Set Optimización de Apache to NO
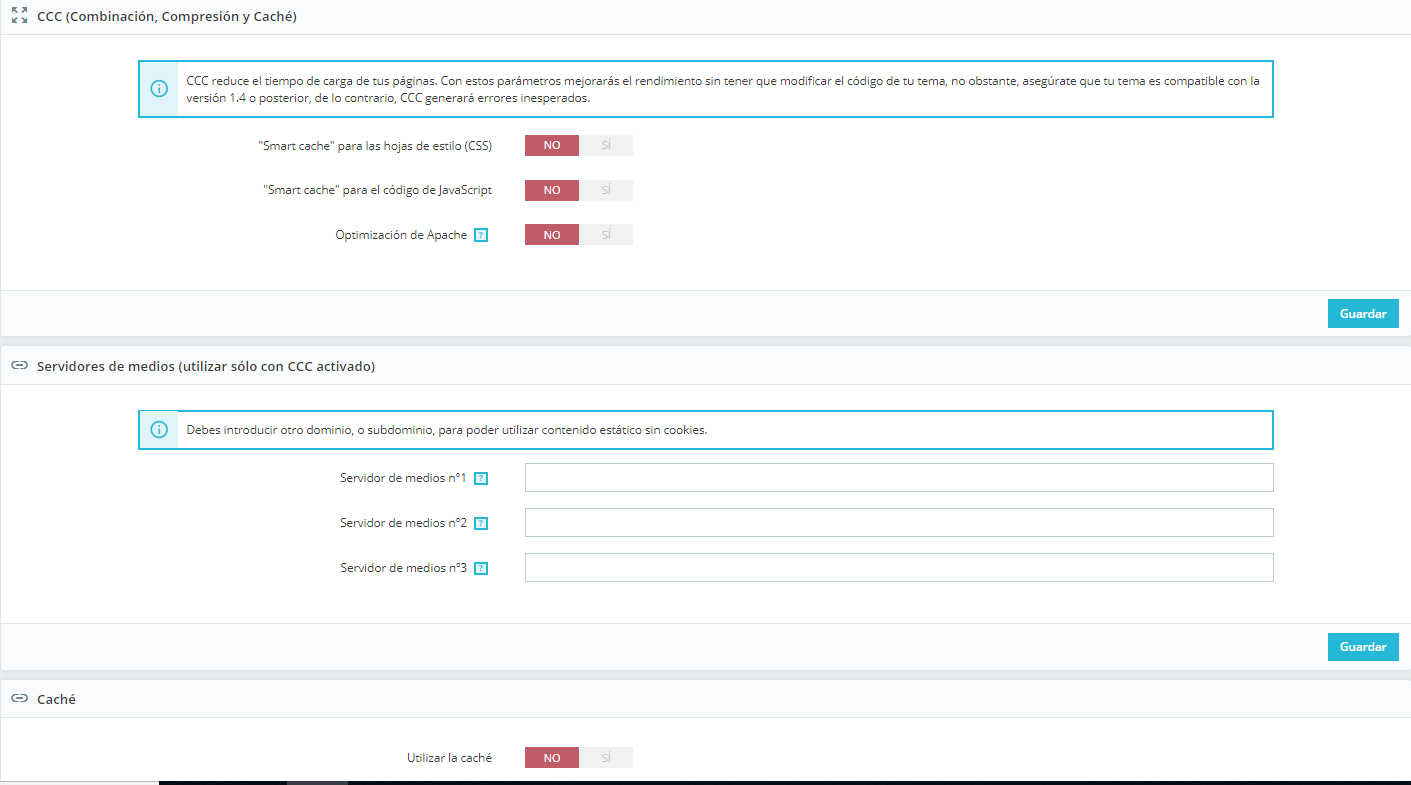This screenshot has width=1411, height=785. [x=552, y=235]
